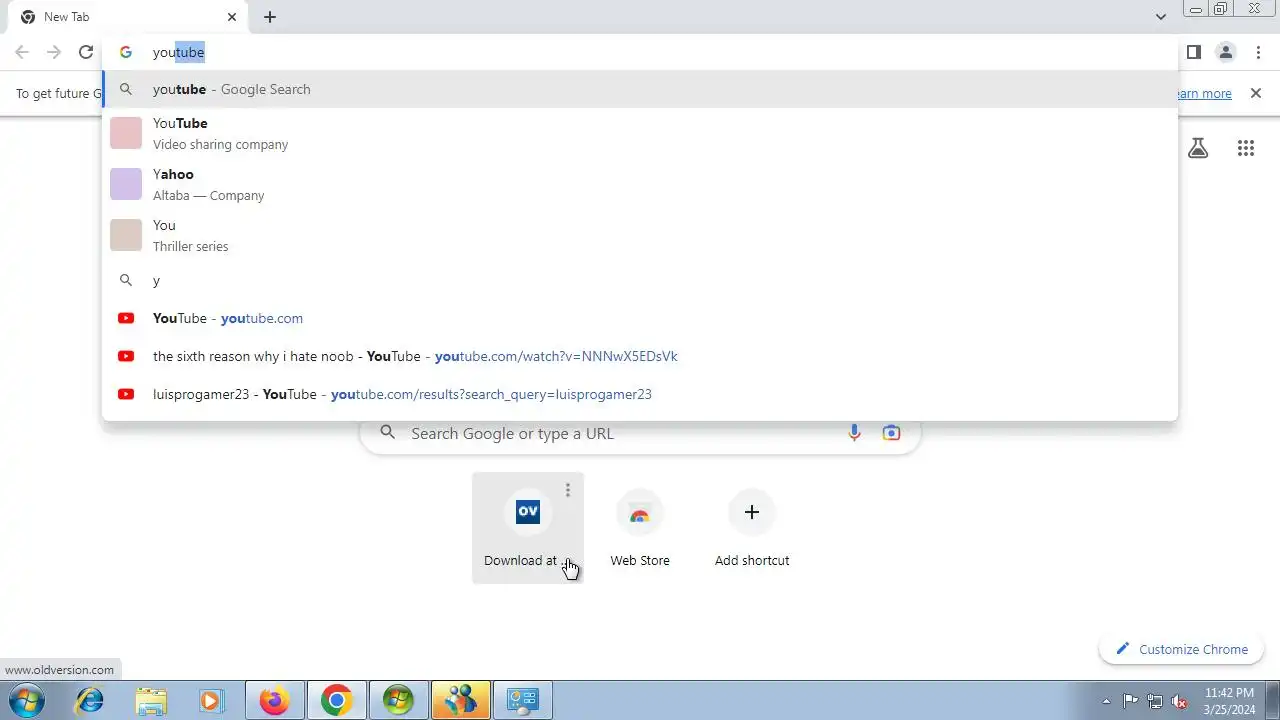Click the network tray icon
This screenshot has width=1280, height=720.
[1155, 701]
